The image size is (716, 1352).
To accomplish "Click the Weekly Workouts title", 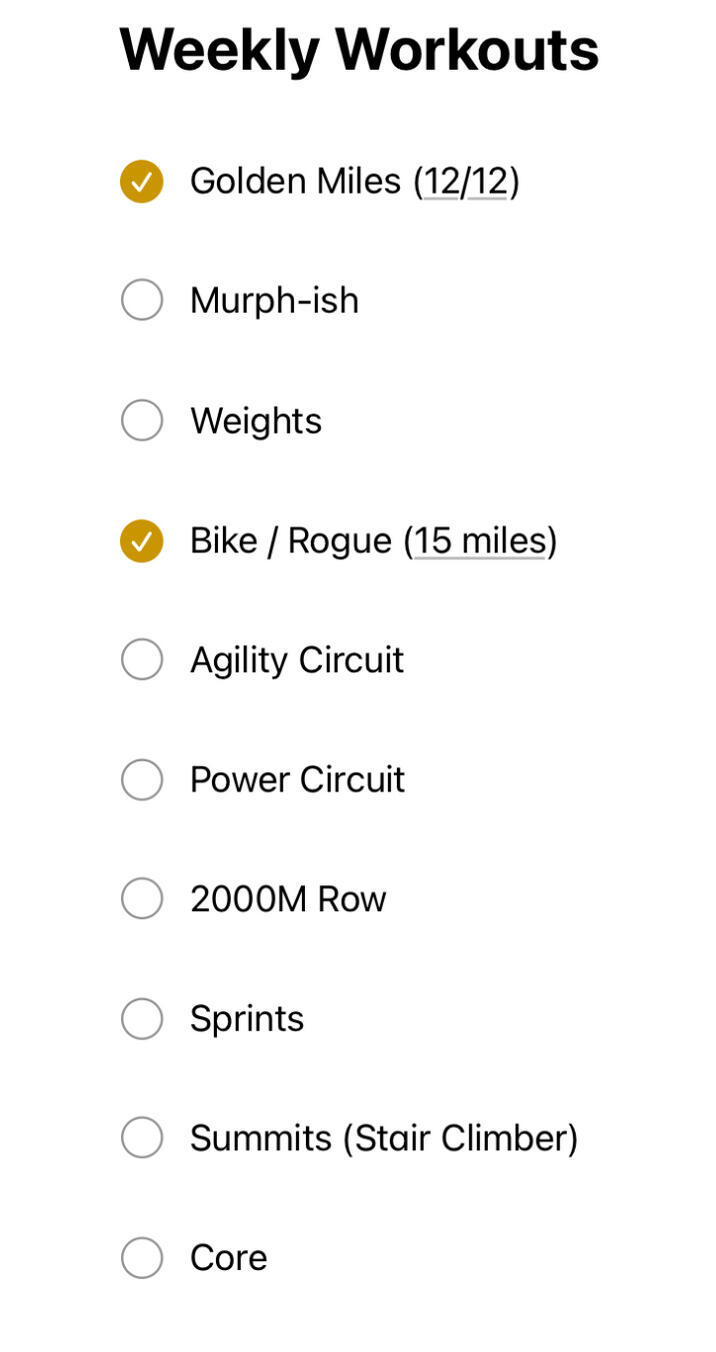I will (x=358, y=48).
